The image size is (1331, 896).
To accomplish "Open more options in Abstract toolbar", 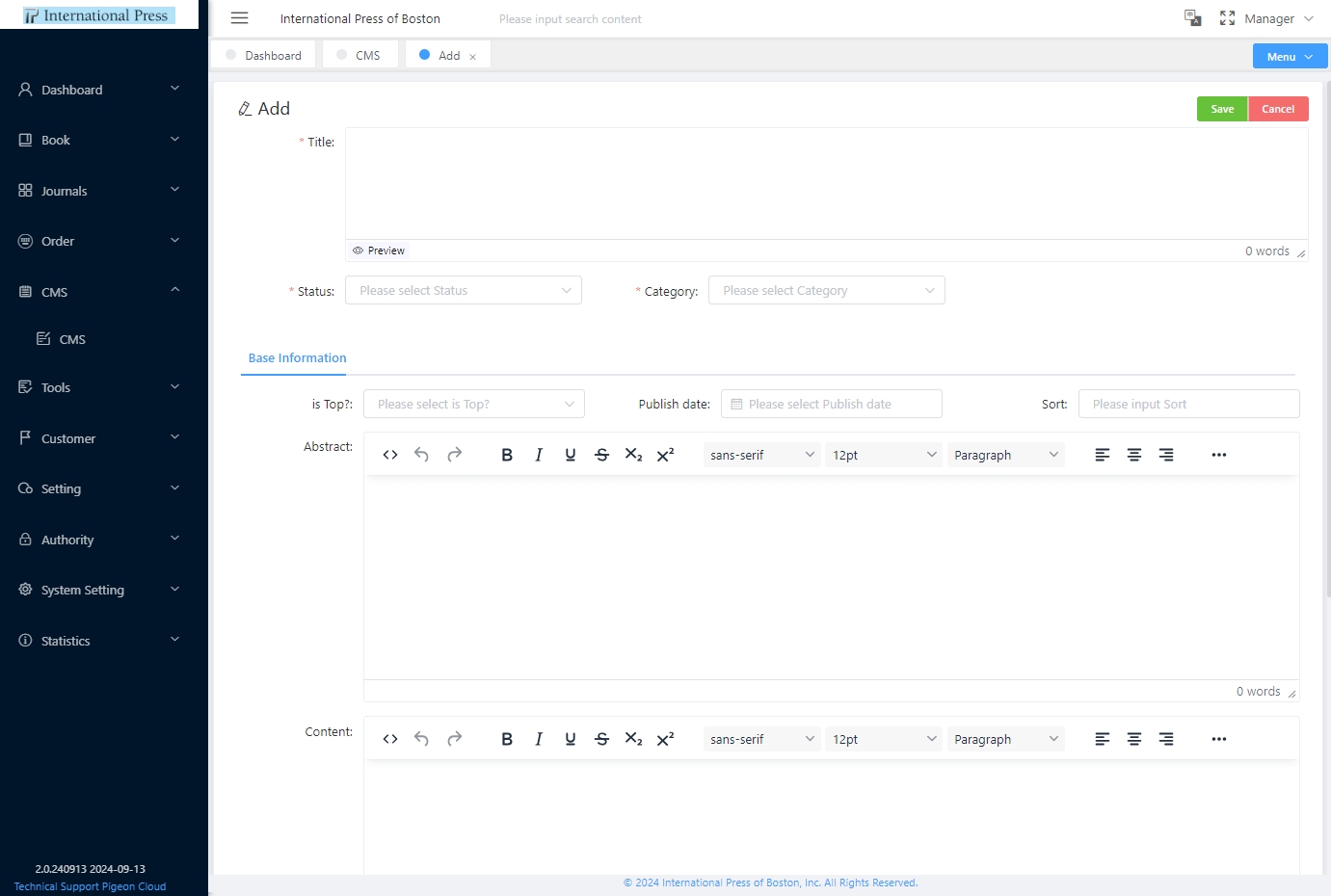I will (1219, 455).
